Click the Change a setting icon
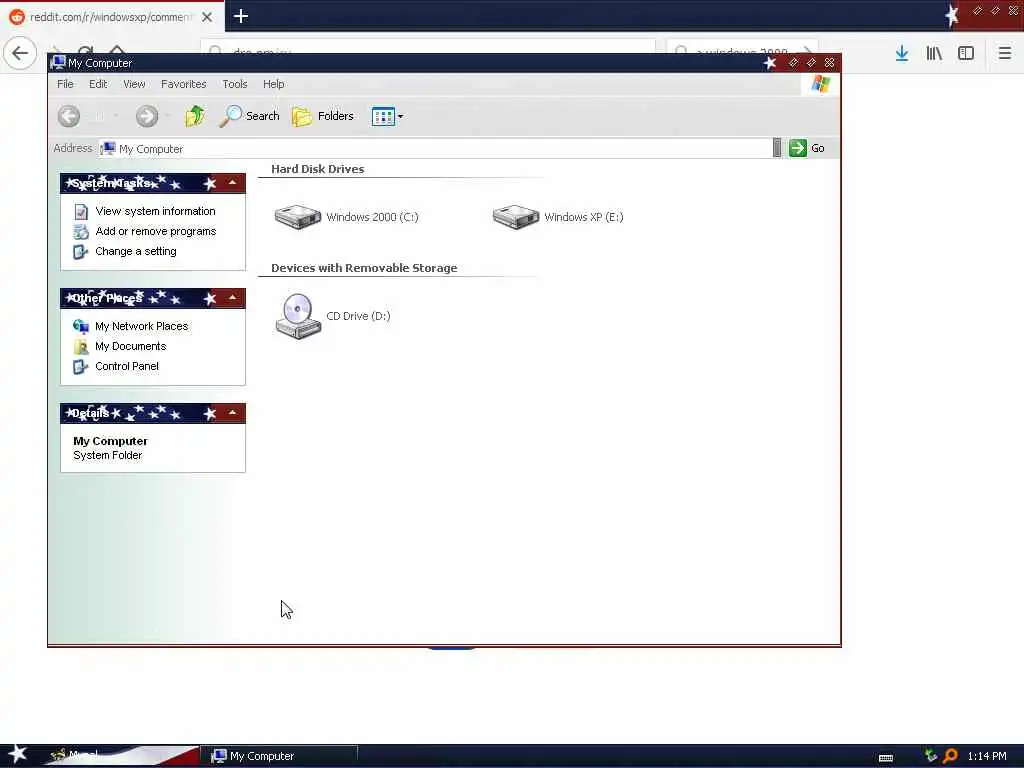Screen dimensions: 1024x768 (81, 252)
